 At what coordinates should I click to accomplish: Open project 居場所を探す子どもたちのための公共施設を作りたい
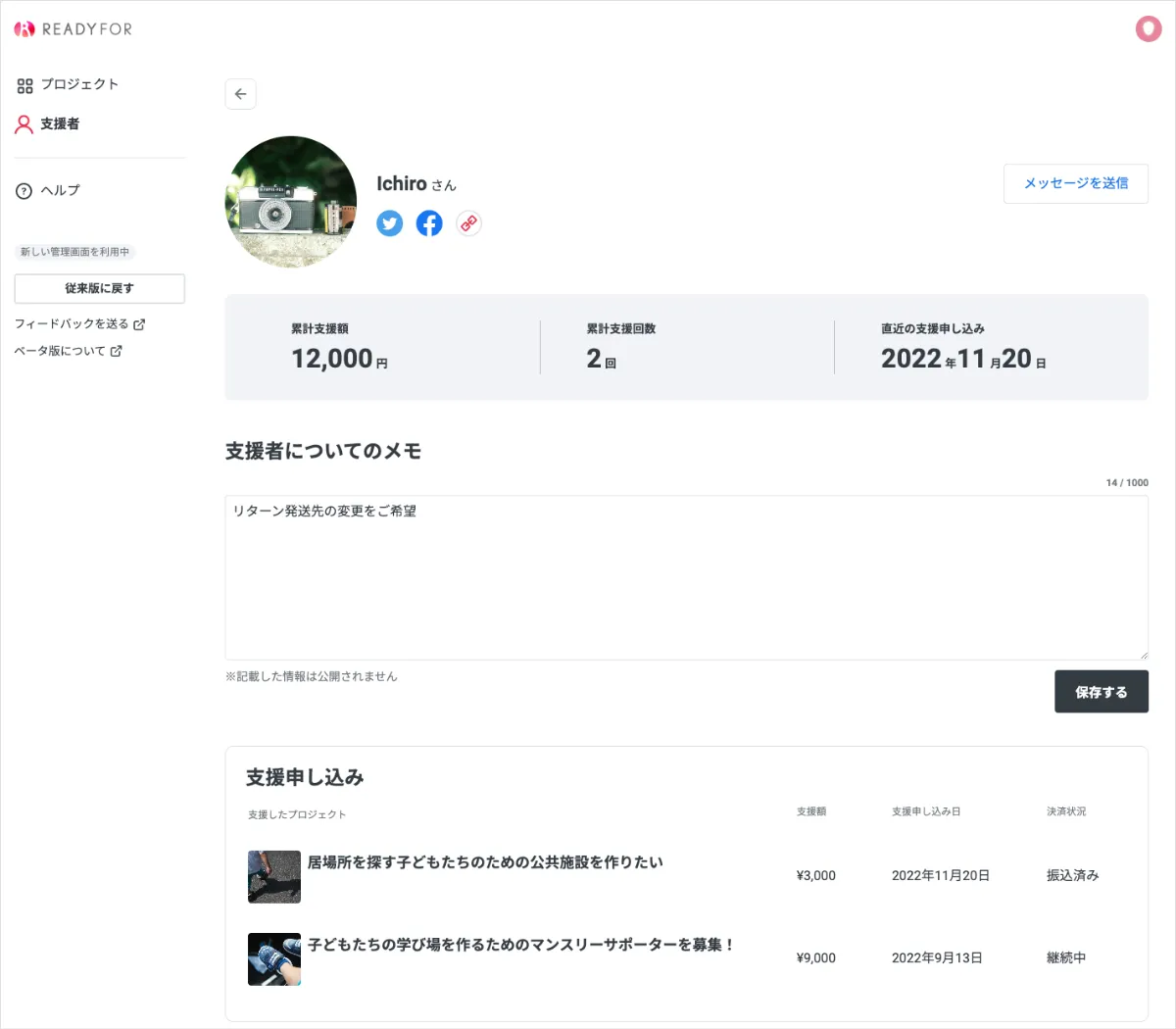[485, 861]
